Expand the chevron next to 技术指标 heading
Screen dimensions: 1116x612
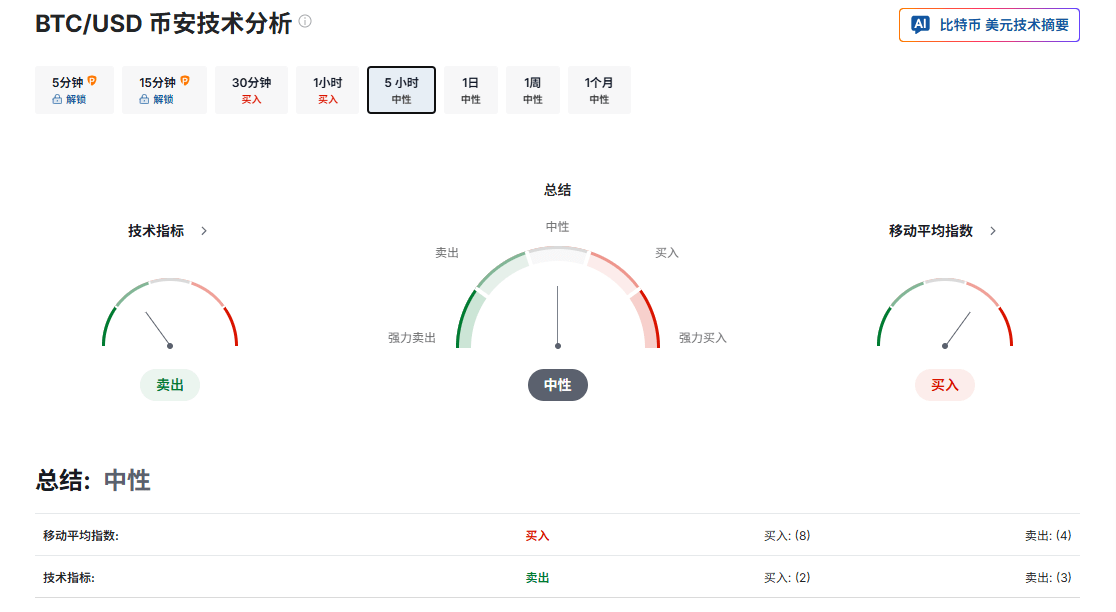click(204, 231)
